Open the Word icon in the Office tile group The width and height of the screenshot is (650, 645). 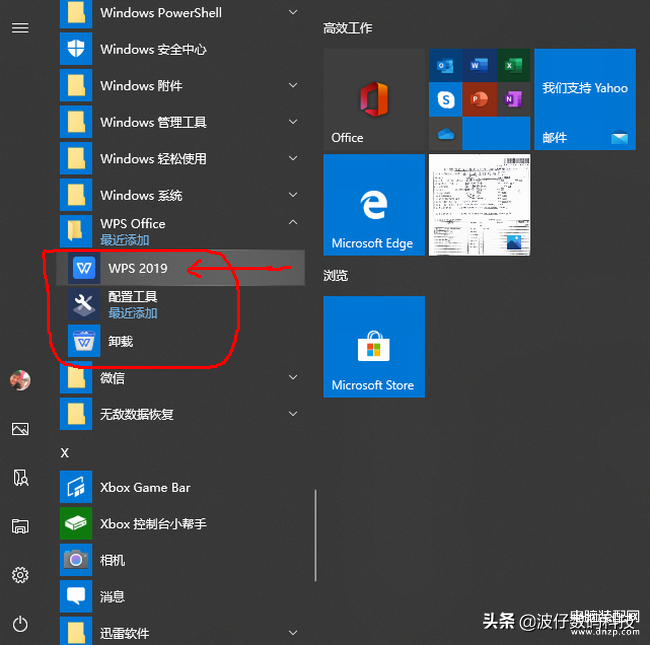coord(479,65)
